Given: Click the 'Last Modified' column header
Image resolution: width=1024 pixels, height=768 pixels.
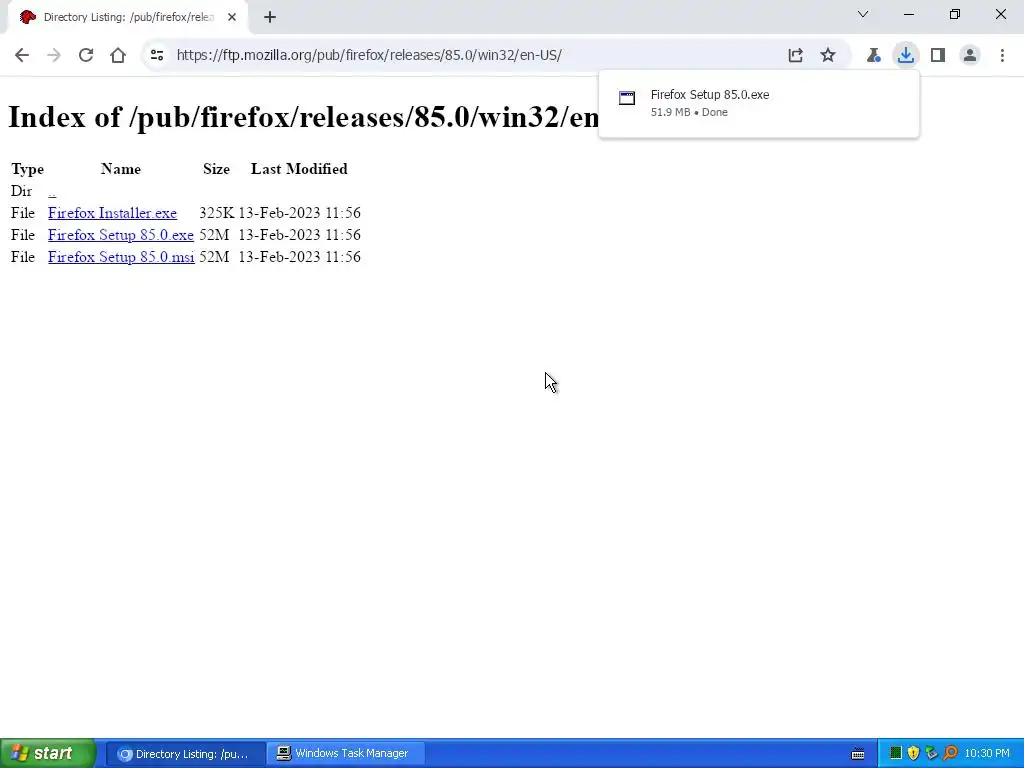Looking at the screenshot, I should click(x=299, y=169).
